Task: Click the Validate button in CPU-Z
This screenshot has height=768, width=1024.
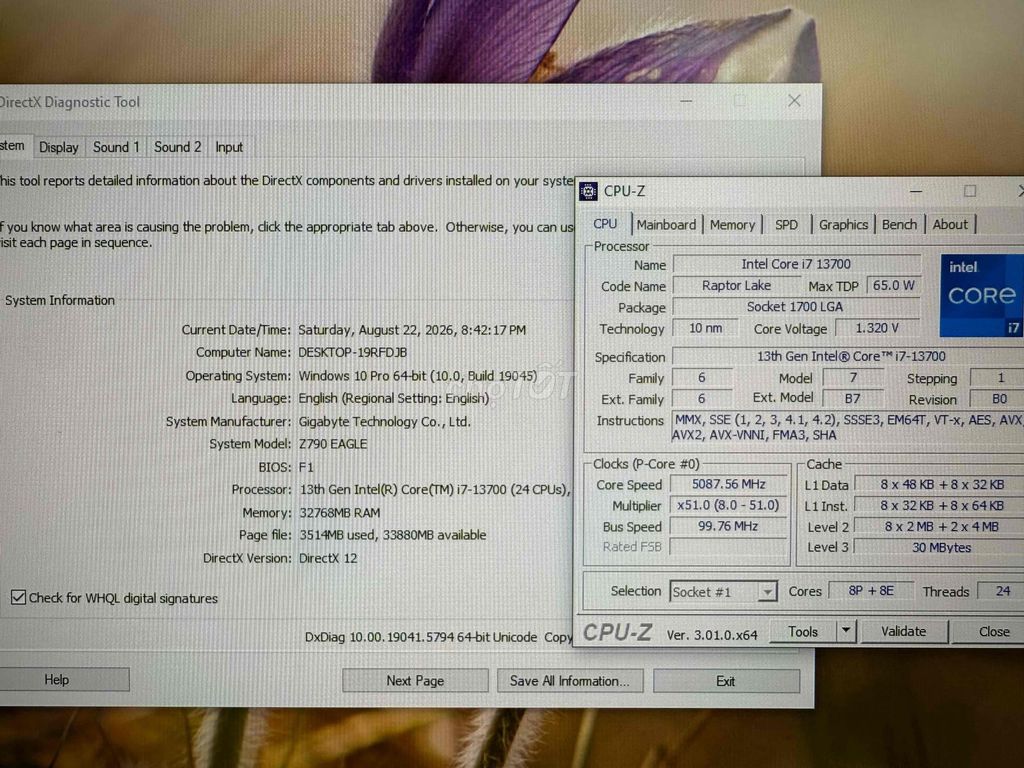Action: point(903,632)
